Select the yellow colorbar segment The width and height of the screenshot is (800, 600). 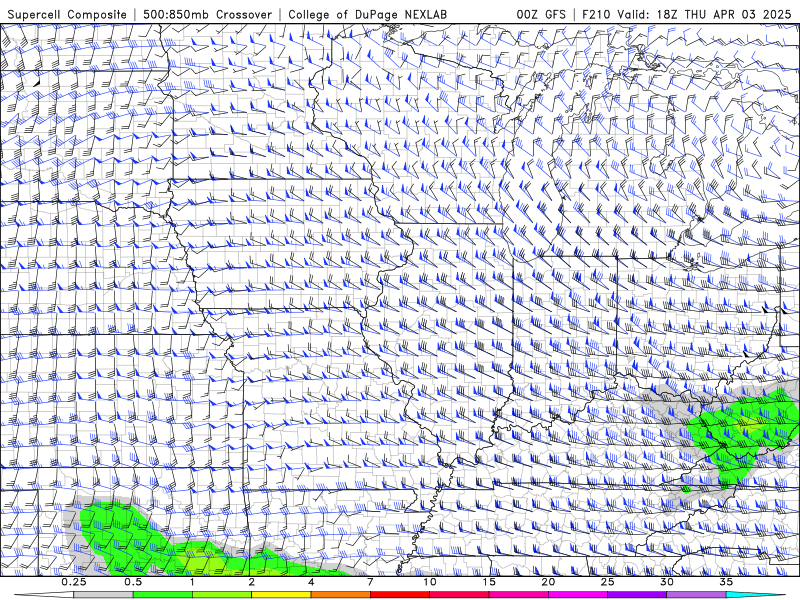tap(281, 595)
